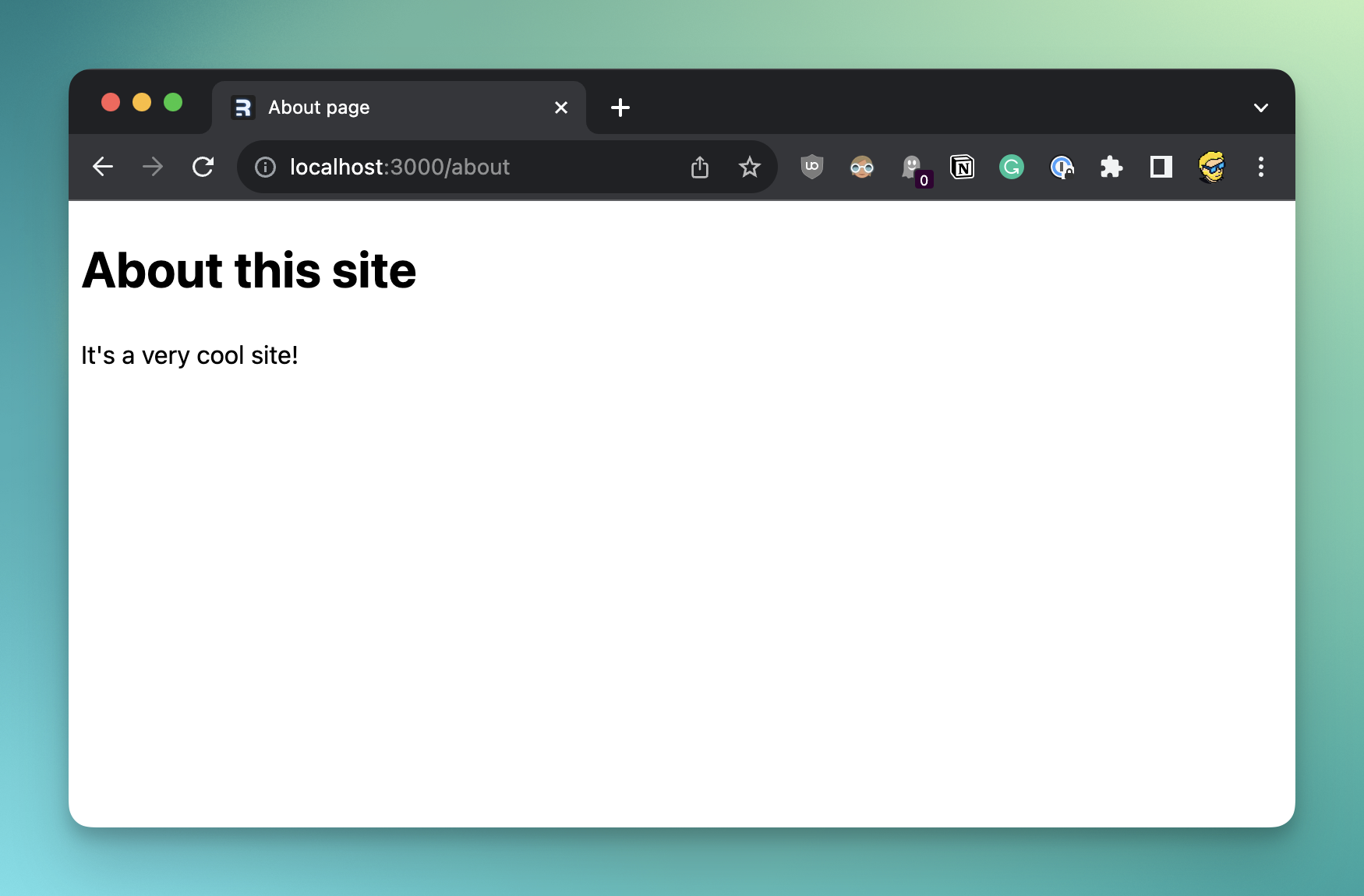Click the forward navigation arrow

153,167
